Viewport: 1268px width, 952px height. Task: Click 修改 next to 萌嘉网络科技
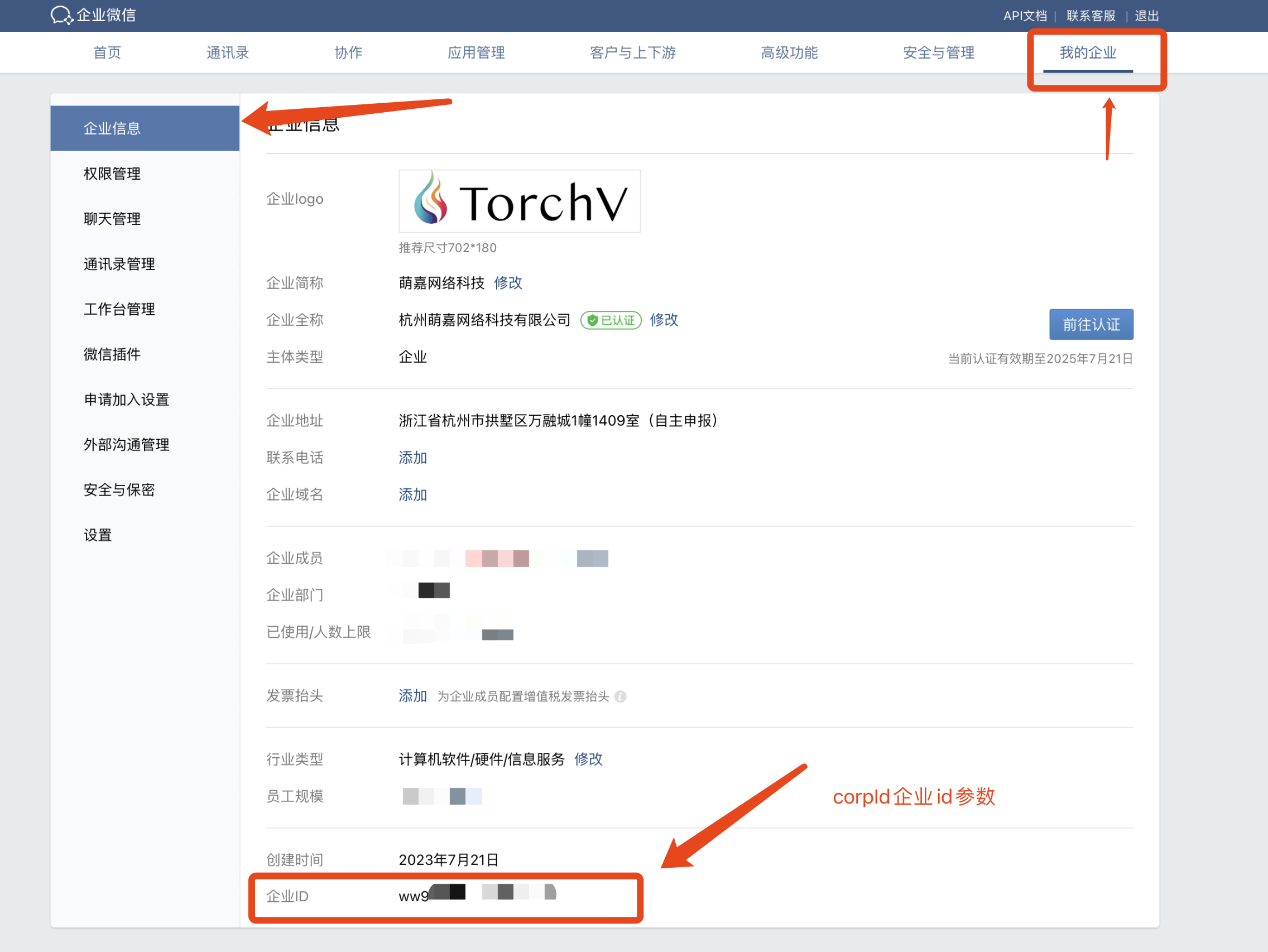(508, 283)
